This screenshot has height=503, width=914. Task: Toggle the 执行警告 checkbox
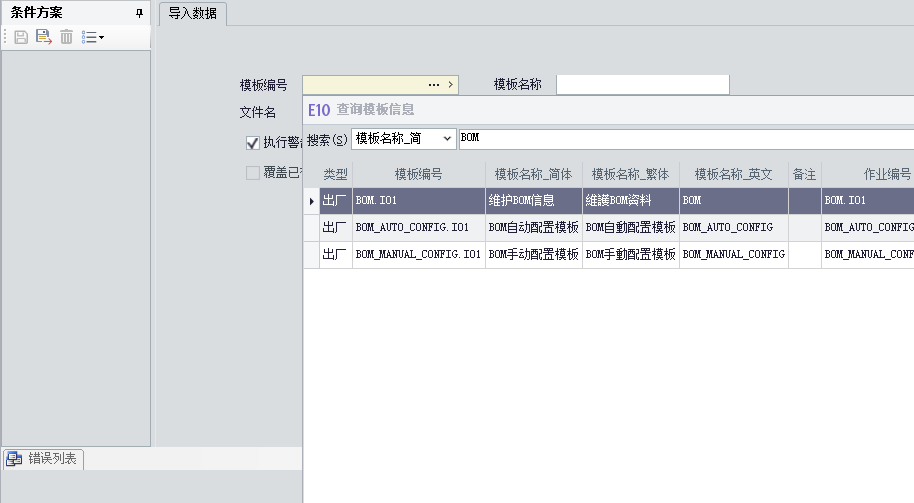point(252,143)
